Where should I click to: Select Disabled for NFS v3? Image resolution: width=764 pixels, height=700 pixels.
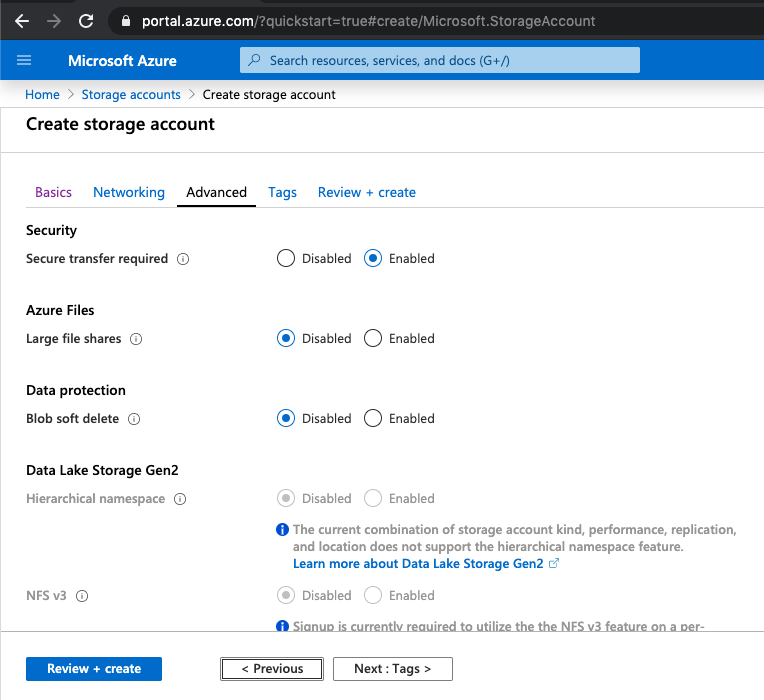286,595
